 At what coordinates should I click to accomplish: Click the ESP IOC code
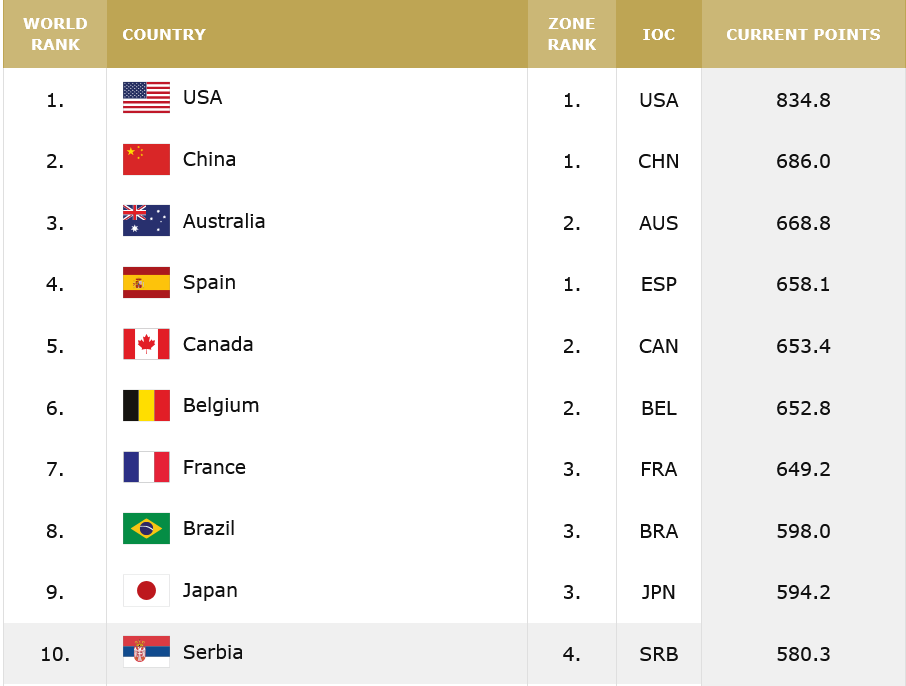(659, 284)
